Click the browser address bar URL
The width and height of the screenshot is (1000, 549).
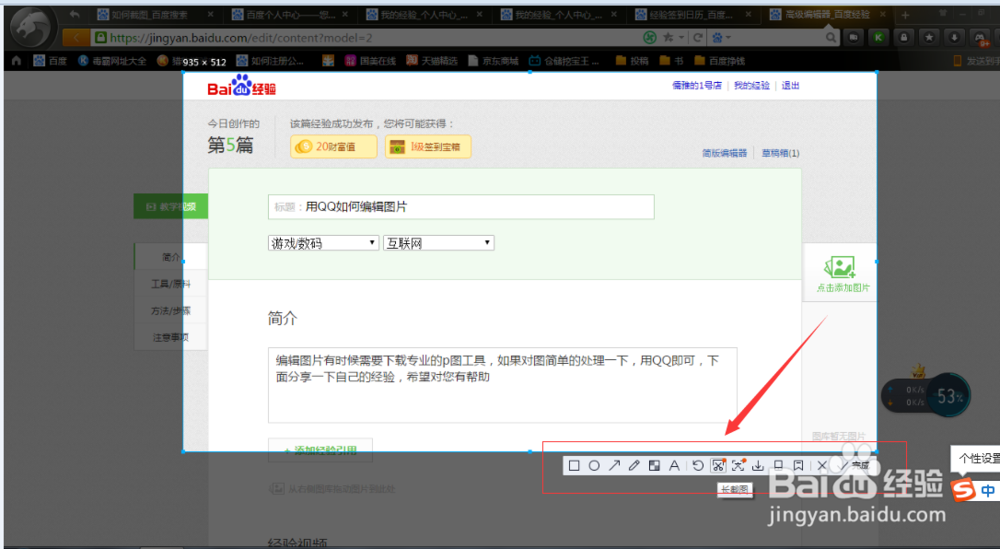click(241, 38)
